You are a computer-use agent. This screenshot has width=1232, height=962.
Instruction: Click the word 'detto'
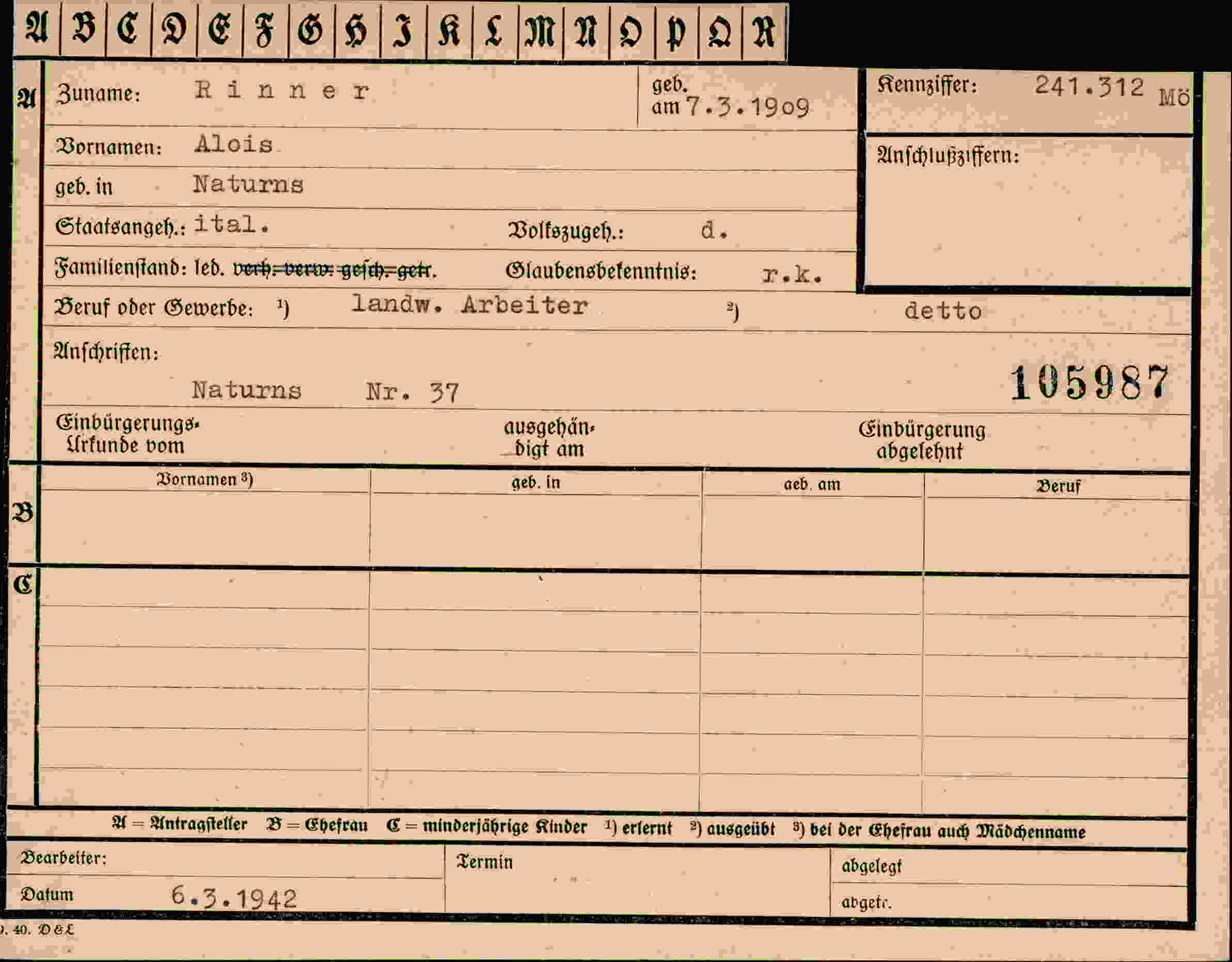943,311
